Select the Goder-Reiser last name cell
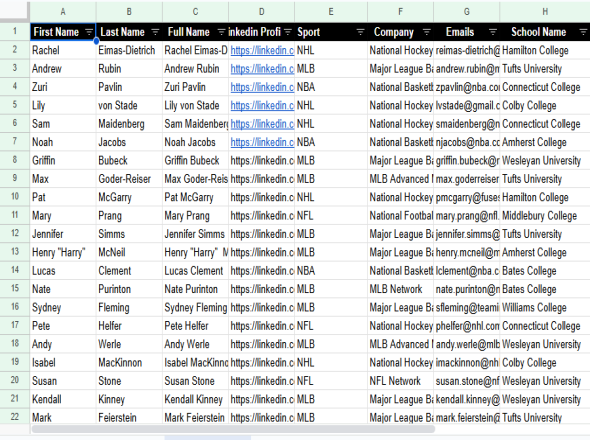The width and height of the screenshot is (590, 440). tap(129, 179)
